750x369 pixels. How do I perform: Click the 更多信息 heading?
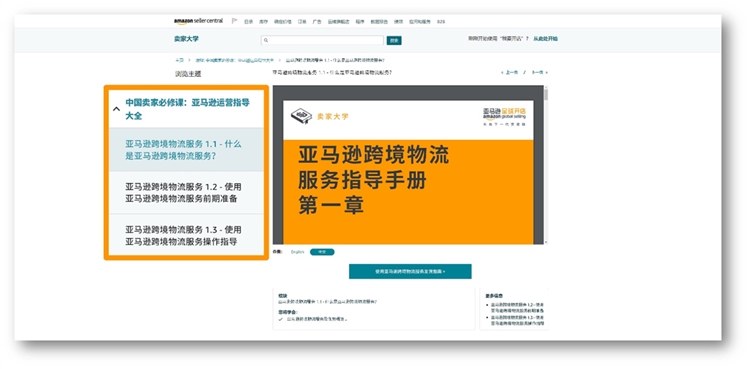pos(494,296)
